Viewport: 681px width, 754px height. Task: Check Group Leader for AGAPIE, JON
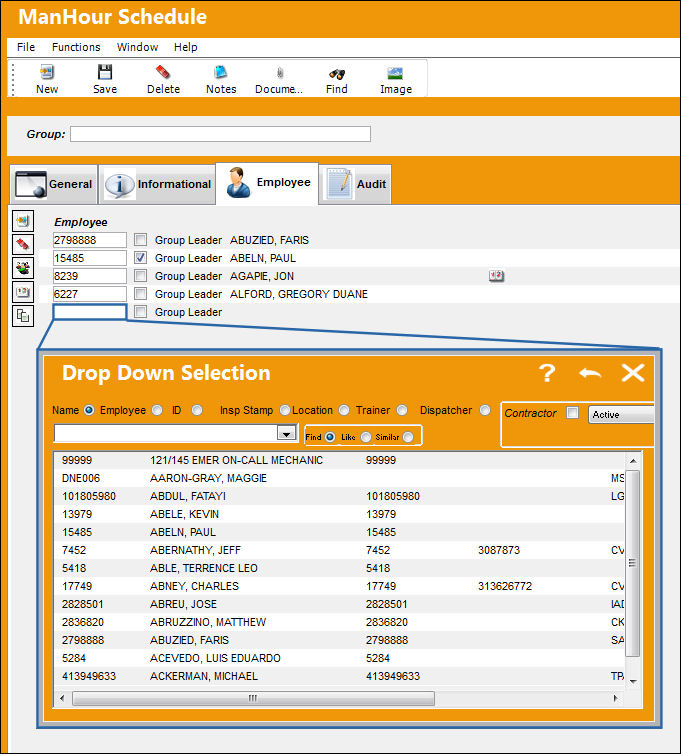click(x=140, y=276)
